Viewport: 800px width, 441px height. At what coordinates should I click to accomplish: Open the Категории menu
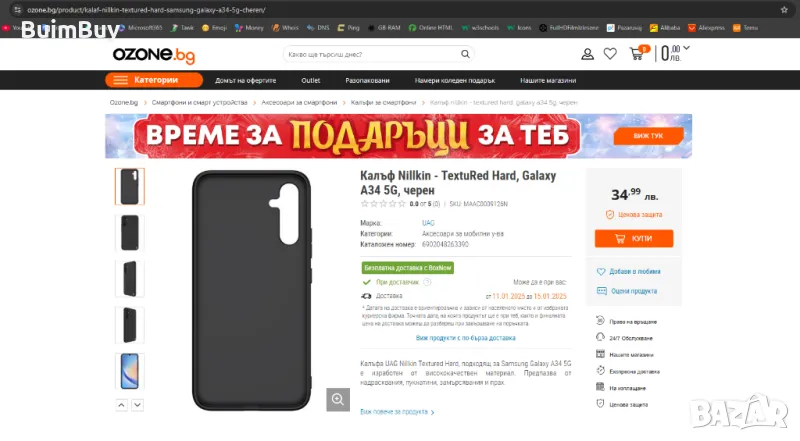154,80
